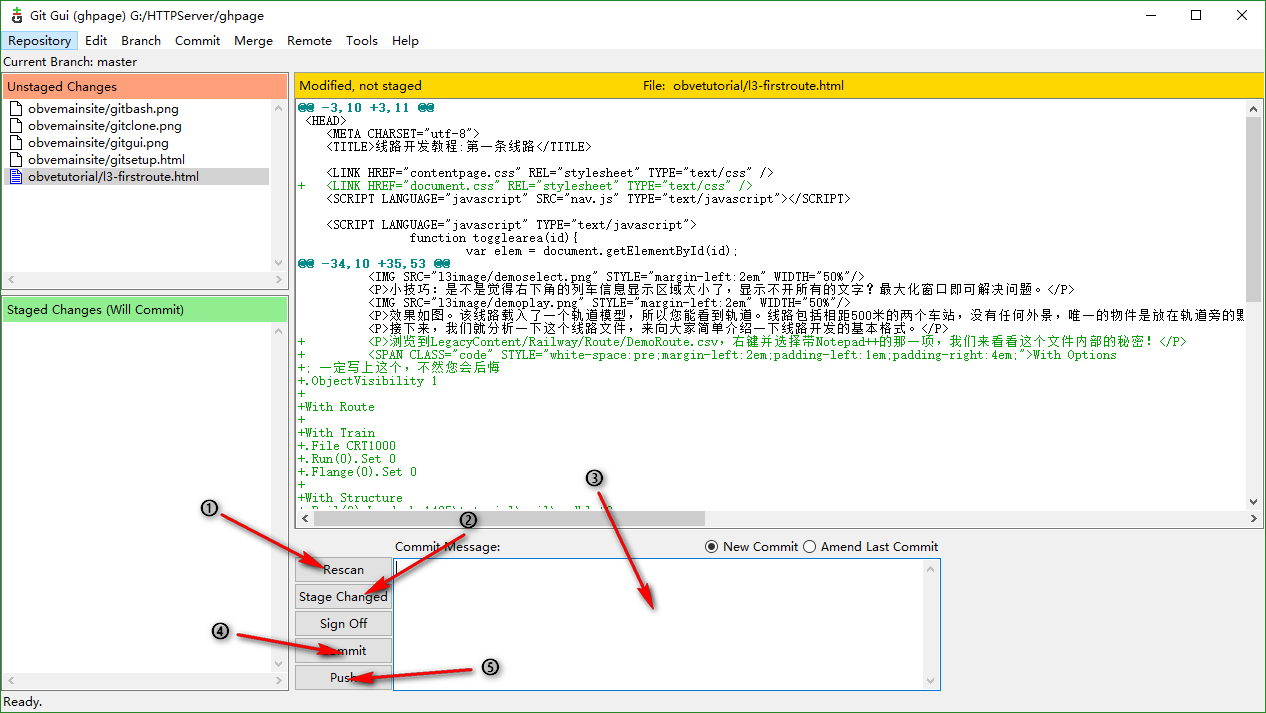Screen dimensions: 1266x713
Task: Open the Edit menu
Action: [x=96, y=40]
